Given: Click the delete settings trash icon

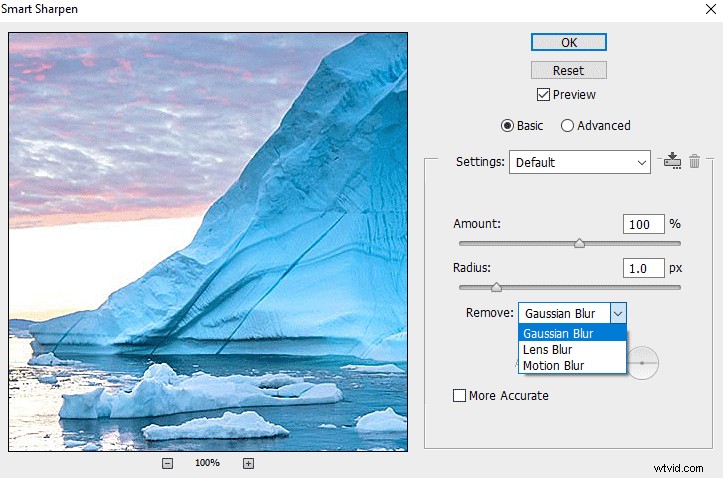Looking at the screenshot, I should tap(694, 161).
